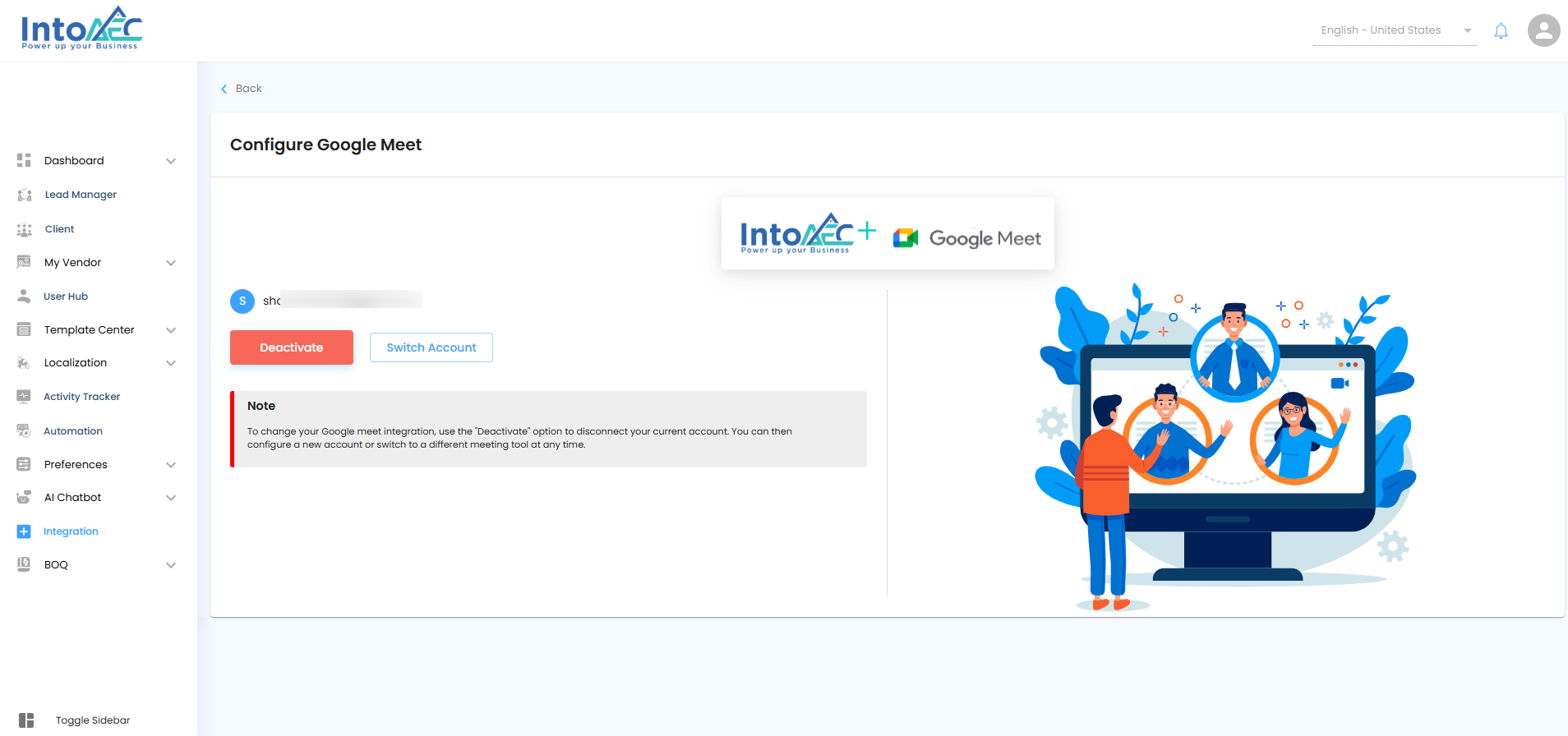This screenshot has width=1568, height=736.
Task: Expand the Preferences chevron
Action: click(171, 465)
